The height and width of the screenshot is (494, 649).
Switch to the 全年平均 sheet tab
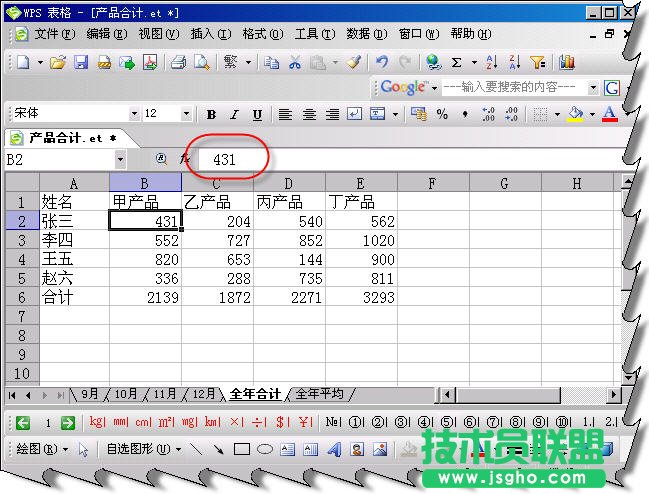320,394
